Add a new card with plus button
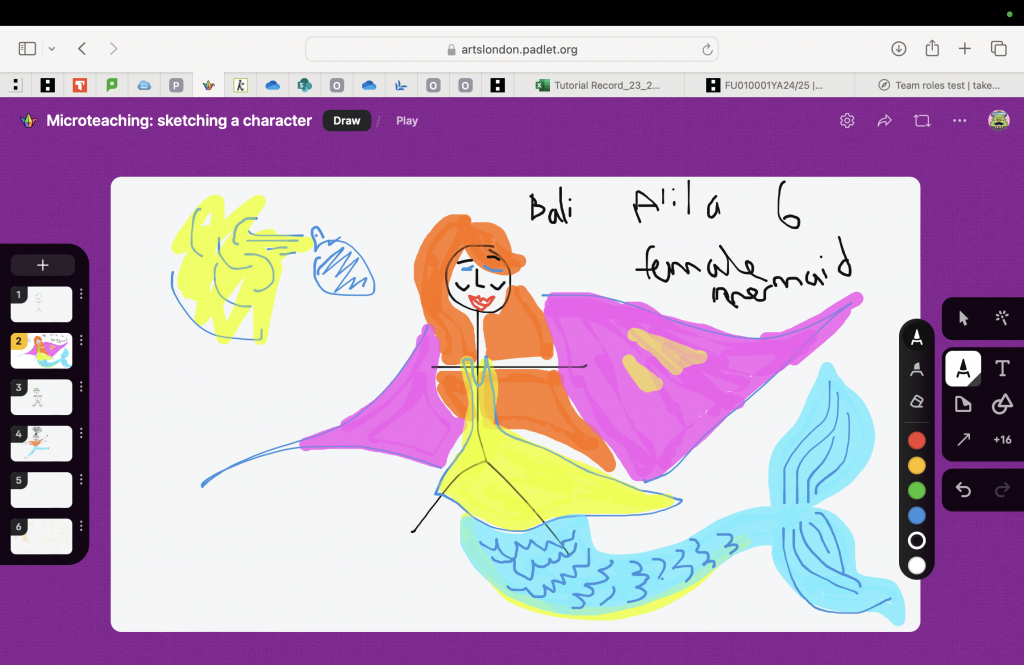 [x=43, y=265]
